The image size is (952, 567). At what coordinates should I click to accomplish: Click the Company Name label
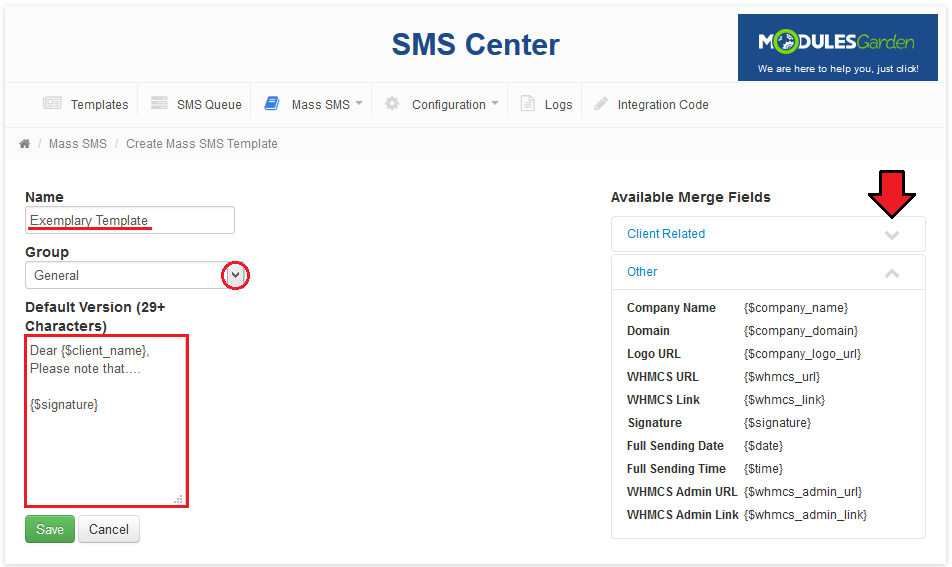tap(671, 308)
